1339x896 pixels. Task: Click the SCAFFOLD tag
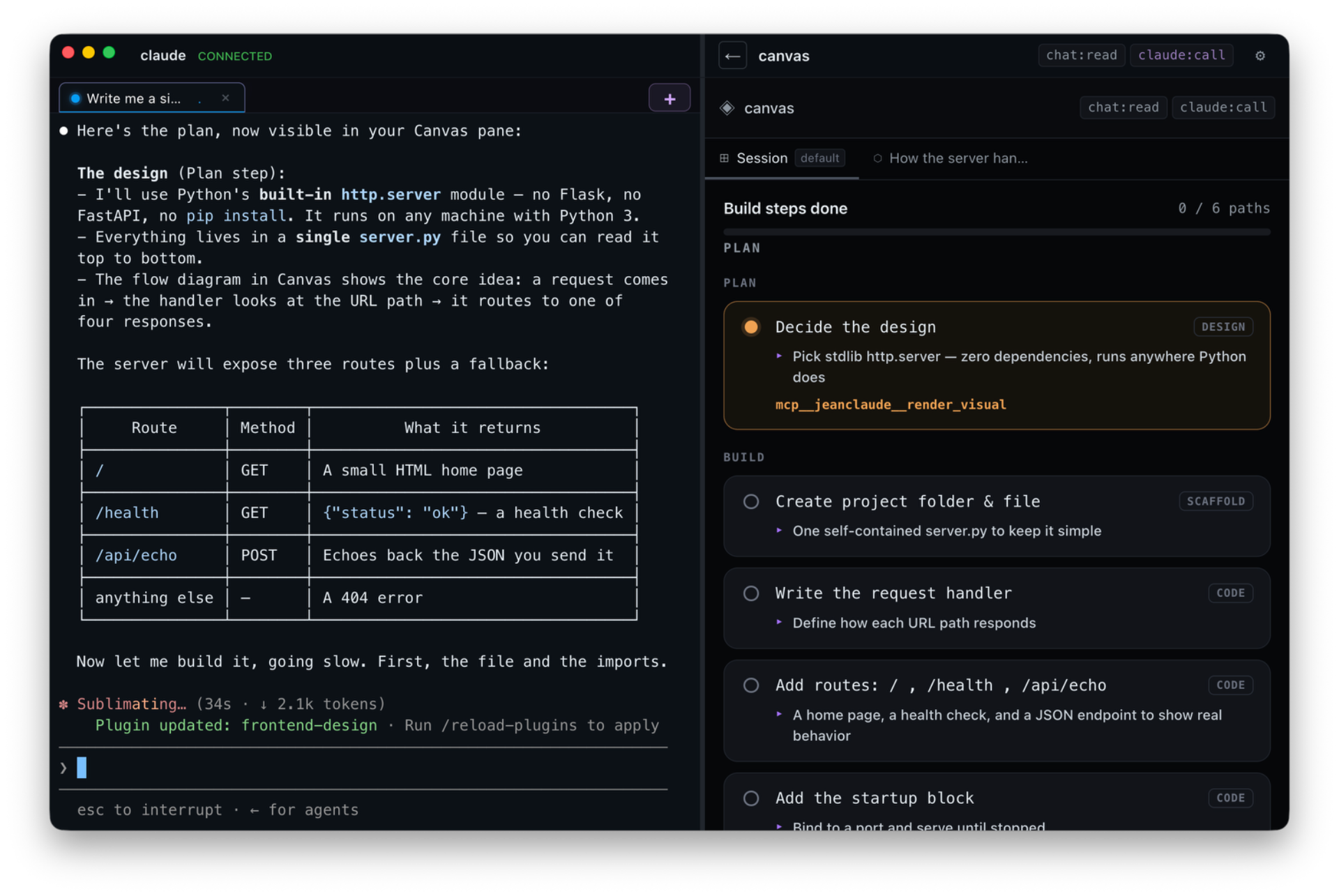pos(1216,501)
